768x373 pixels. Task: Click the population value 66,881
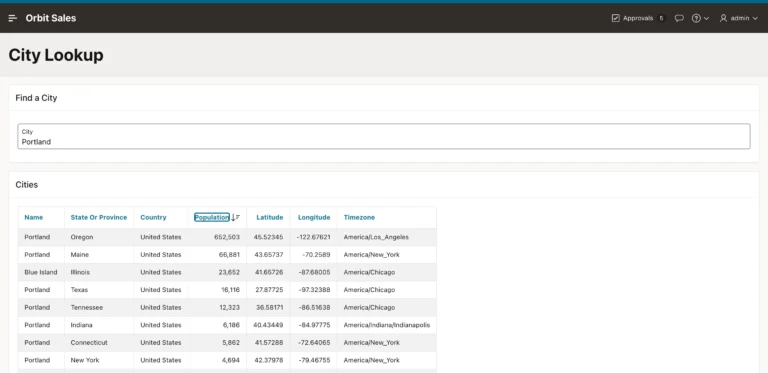pyautogui.click(x=229, y=255)
